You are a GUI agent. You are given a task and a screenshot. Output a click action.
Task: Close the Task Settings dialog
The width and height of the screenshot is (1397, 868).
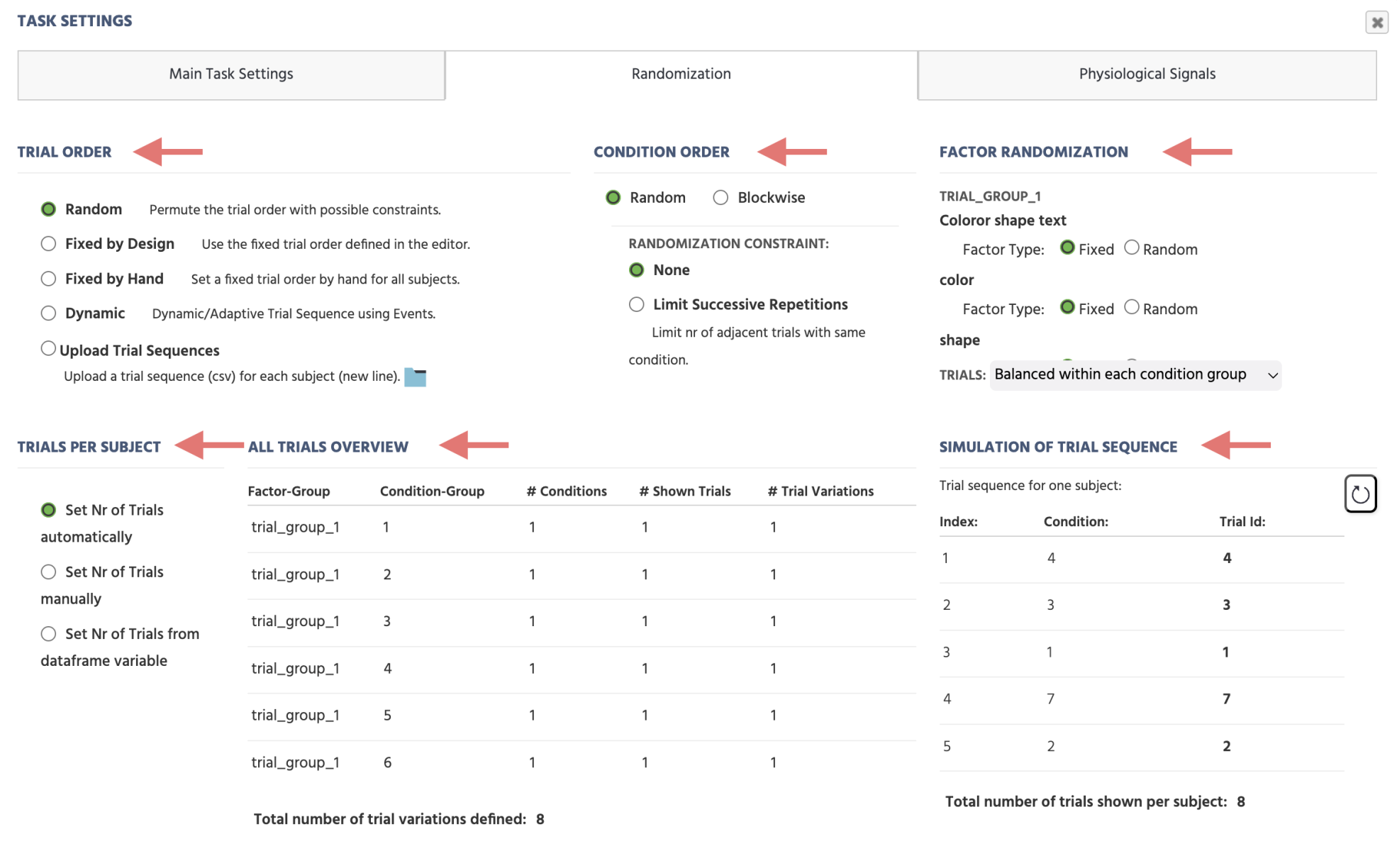pyautogui.click(x=1376, y=22)
